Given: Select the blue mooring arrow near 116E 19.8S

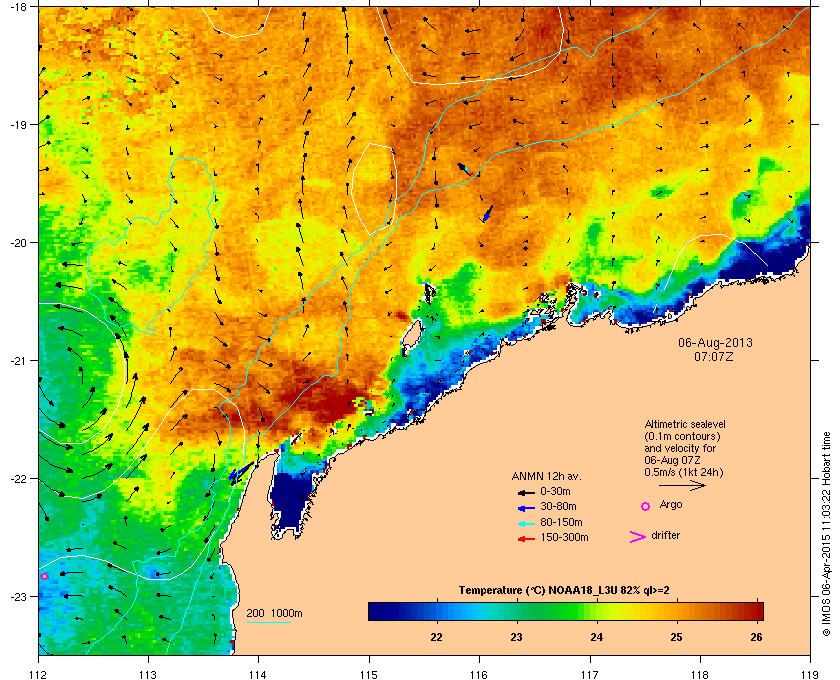Looking at the screenshot, I should (x=487, y=213).
